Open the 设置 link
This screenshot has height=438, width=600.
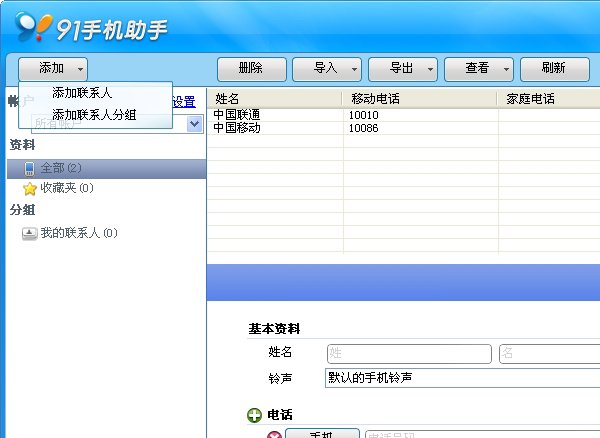[x=184, y=102]
